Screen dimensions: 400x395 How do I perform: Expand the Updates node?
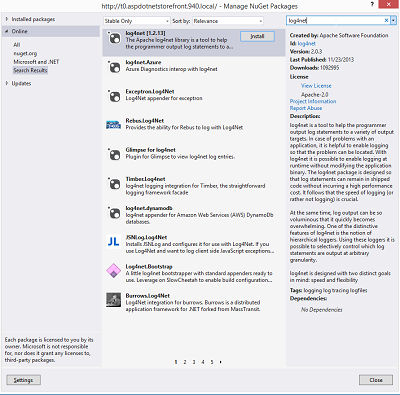coord(7,83)
